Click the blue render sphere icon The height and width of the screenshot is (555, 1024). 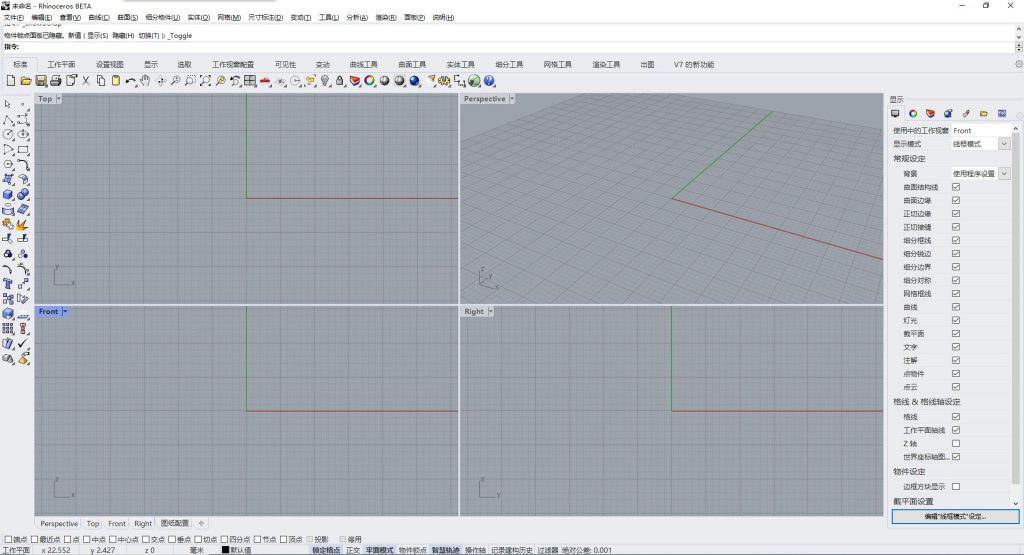point(415,81)
